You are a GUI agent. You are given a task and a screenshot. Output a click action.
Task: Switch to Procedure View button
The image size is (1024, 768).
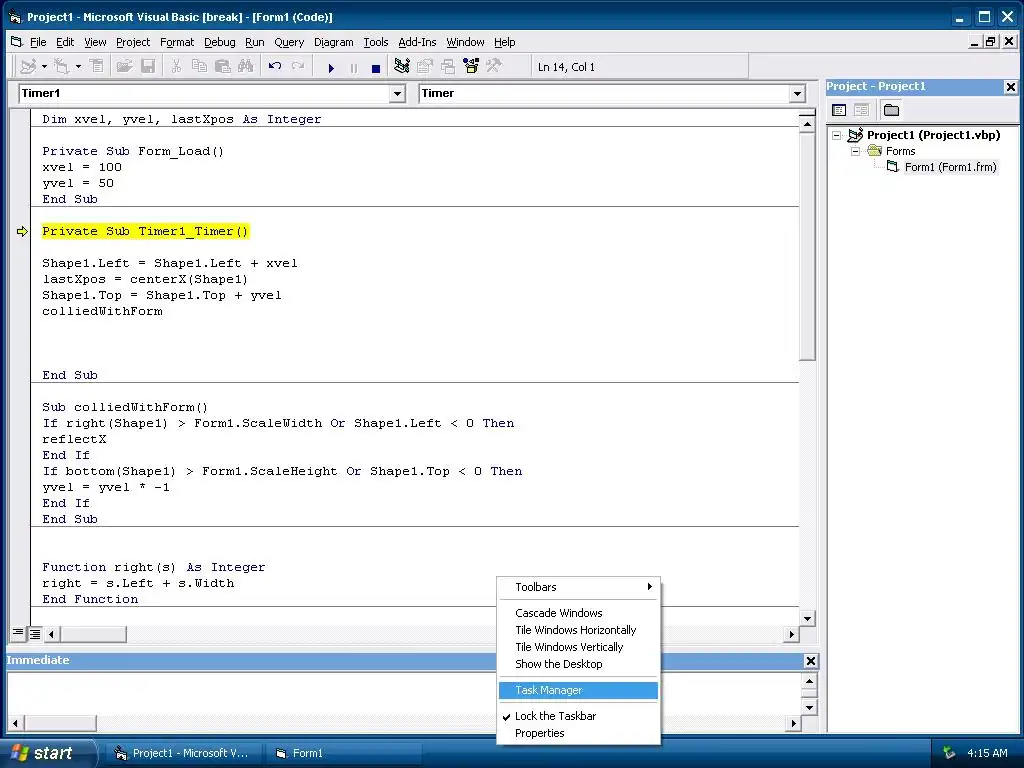click(x=18, y=633)
